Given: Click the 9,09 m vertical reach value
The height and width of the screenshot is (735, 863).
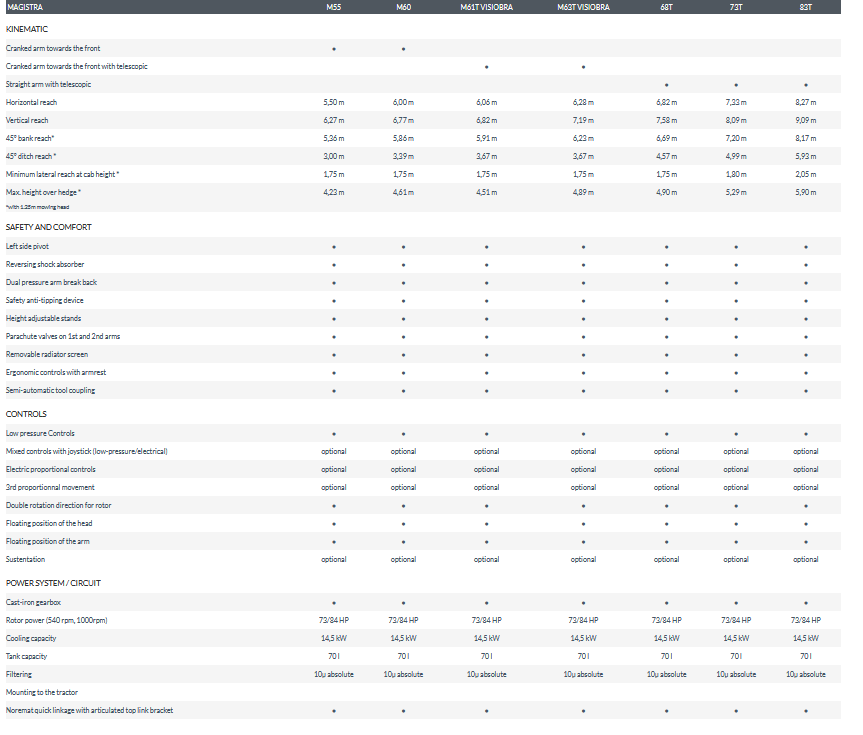Looking at the screenshot, I should 805,120.
